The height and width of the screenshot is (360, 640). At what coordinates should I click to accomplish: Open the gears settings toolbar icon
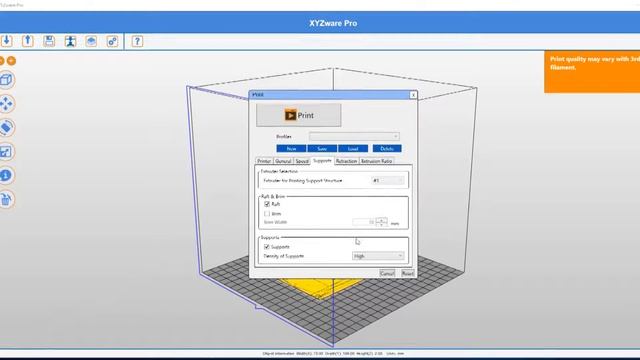pyautogui.click(x=112, y=41)
